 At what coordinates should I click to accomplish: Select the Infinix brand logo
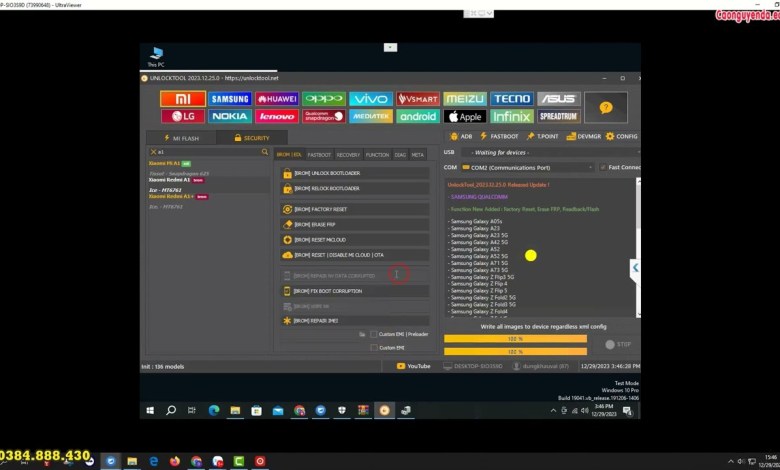pos(512,116)
